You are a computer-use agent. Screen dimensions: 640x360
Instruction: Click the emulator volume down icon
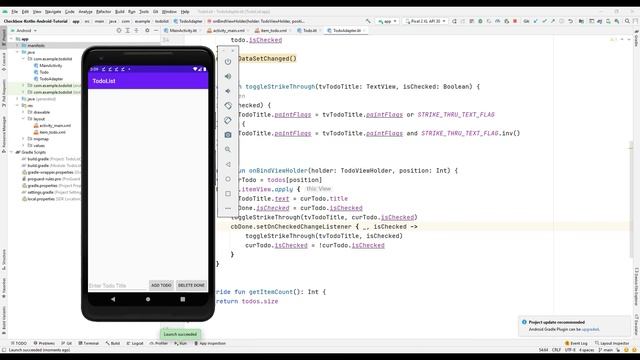point(228,91)
